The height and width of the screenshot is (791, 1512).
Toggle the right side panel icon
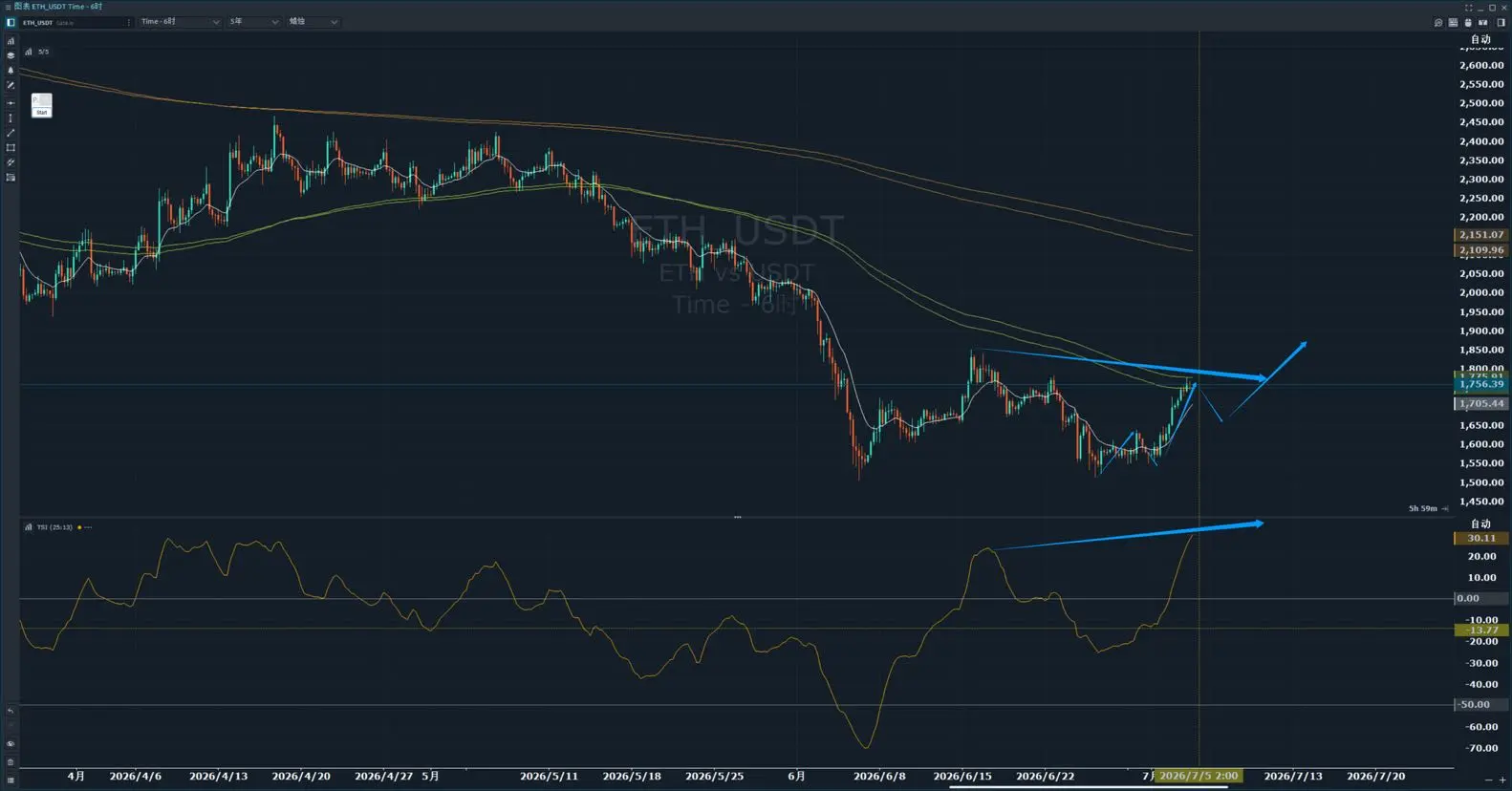(x=1501, y=22)
